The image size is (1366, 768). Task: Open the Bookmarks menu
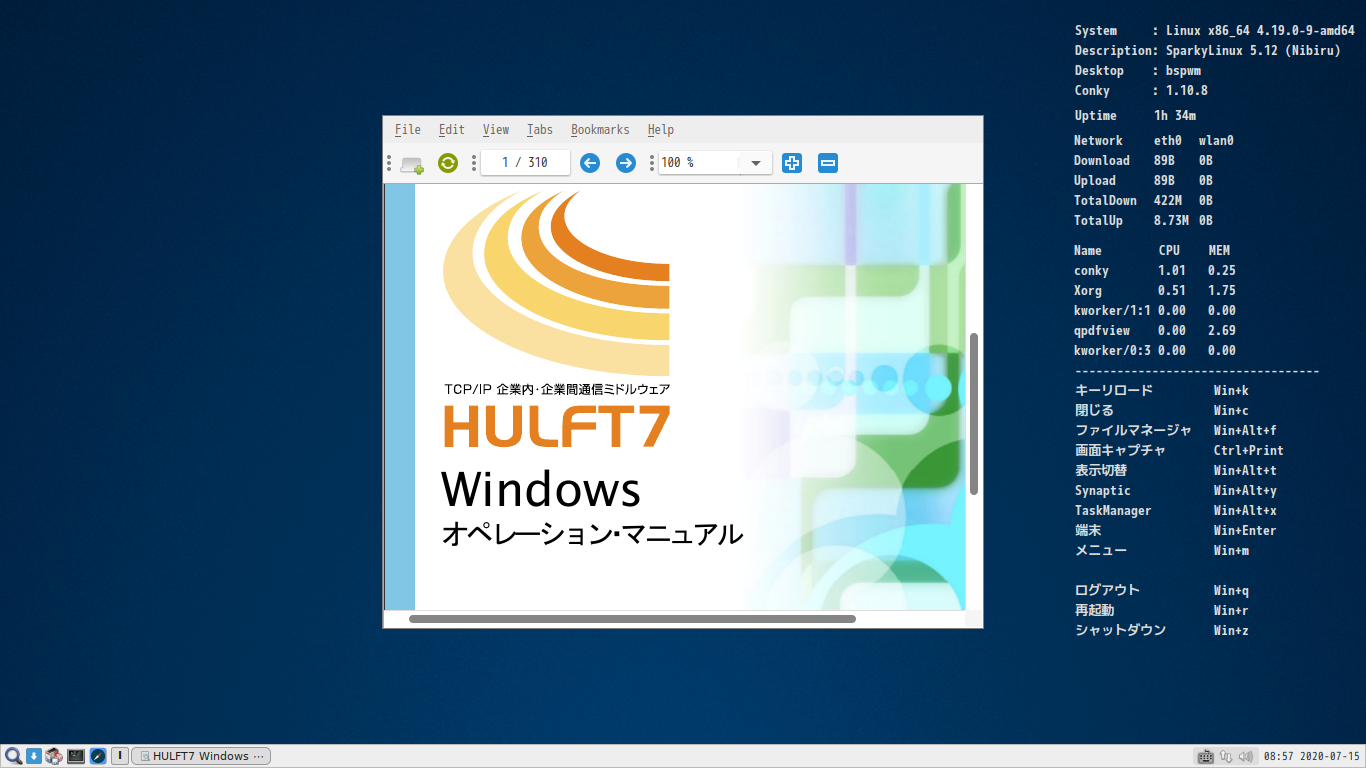point(600,130)
